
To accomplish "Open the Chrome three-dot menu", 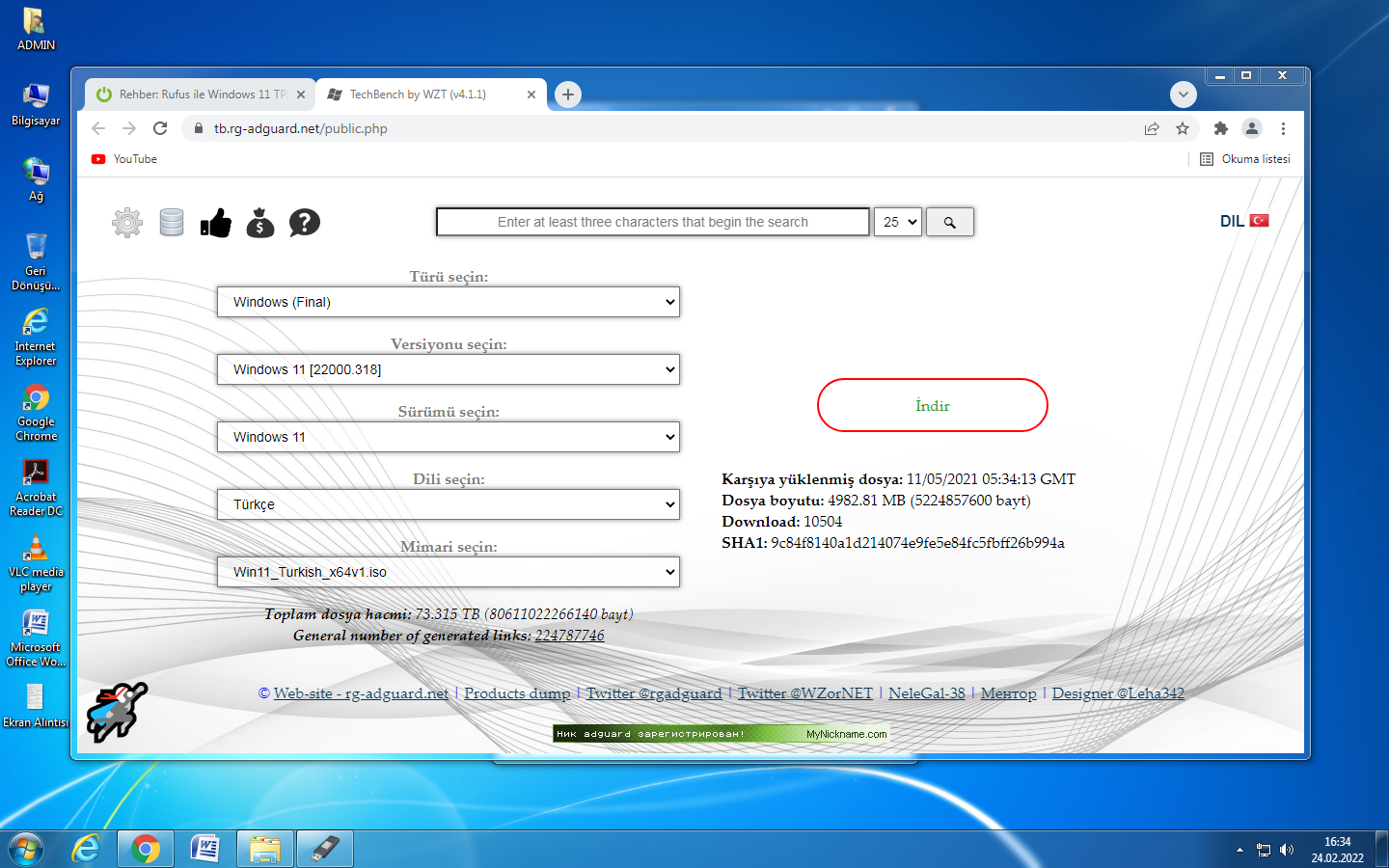I will (1283, 128).
